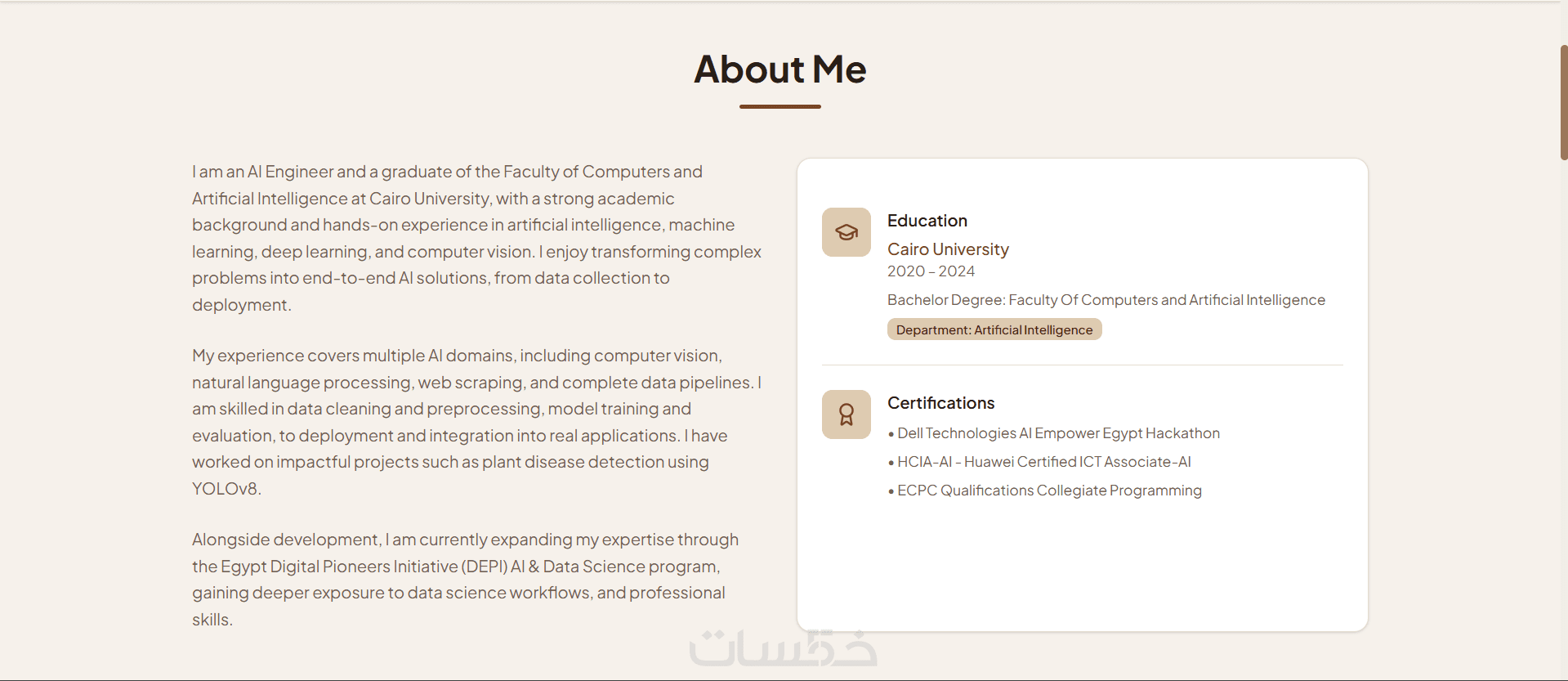
Task: Click the Bachelor Degree description line
Action: pyautogui.click(x=1106, y=300)
